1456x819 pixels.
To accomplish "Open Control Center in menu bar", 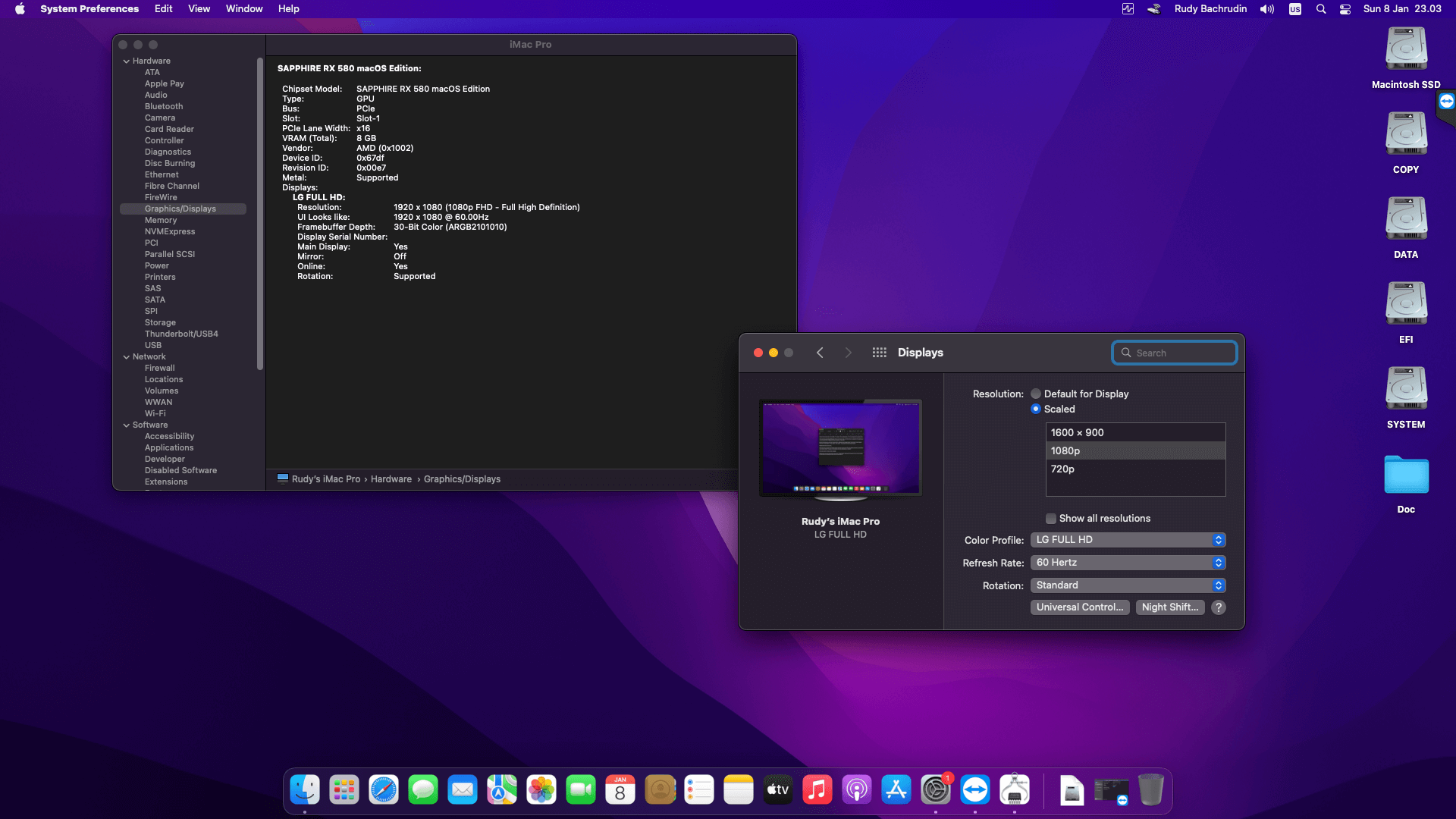I will tap(1345, 9).
